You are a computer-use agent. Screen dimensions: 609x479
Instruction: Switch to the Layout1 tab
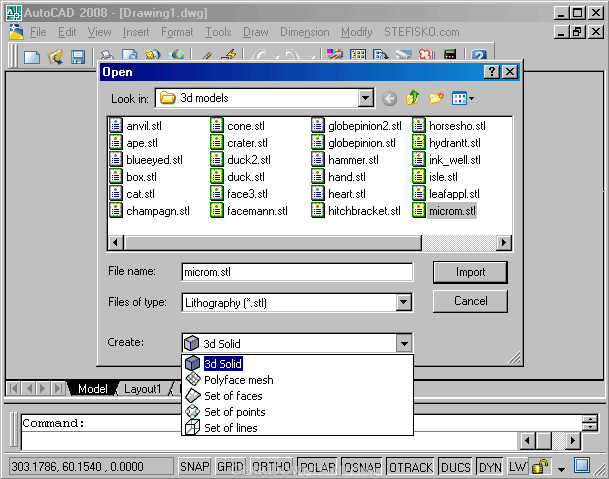(143, 388)
